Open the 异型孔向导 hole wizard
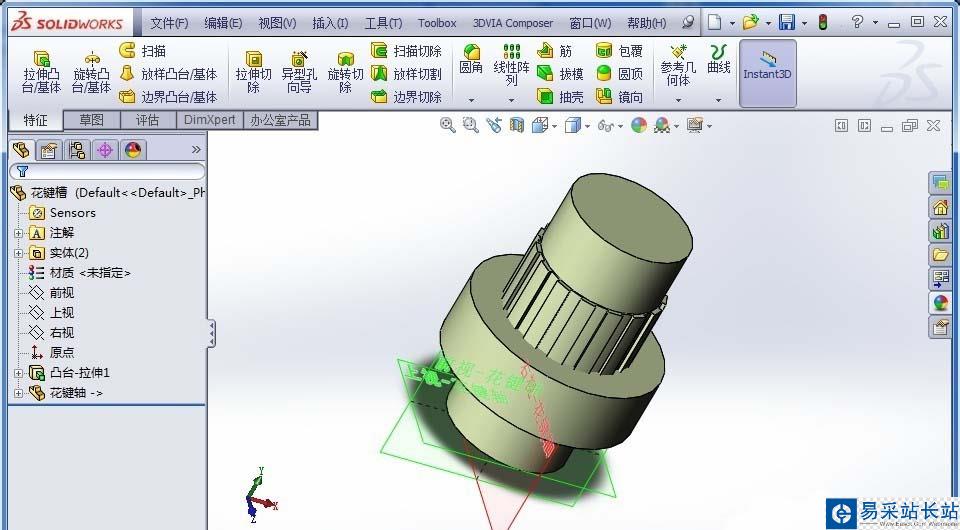 click(x=299, y=72)
